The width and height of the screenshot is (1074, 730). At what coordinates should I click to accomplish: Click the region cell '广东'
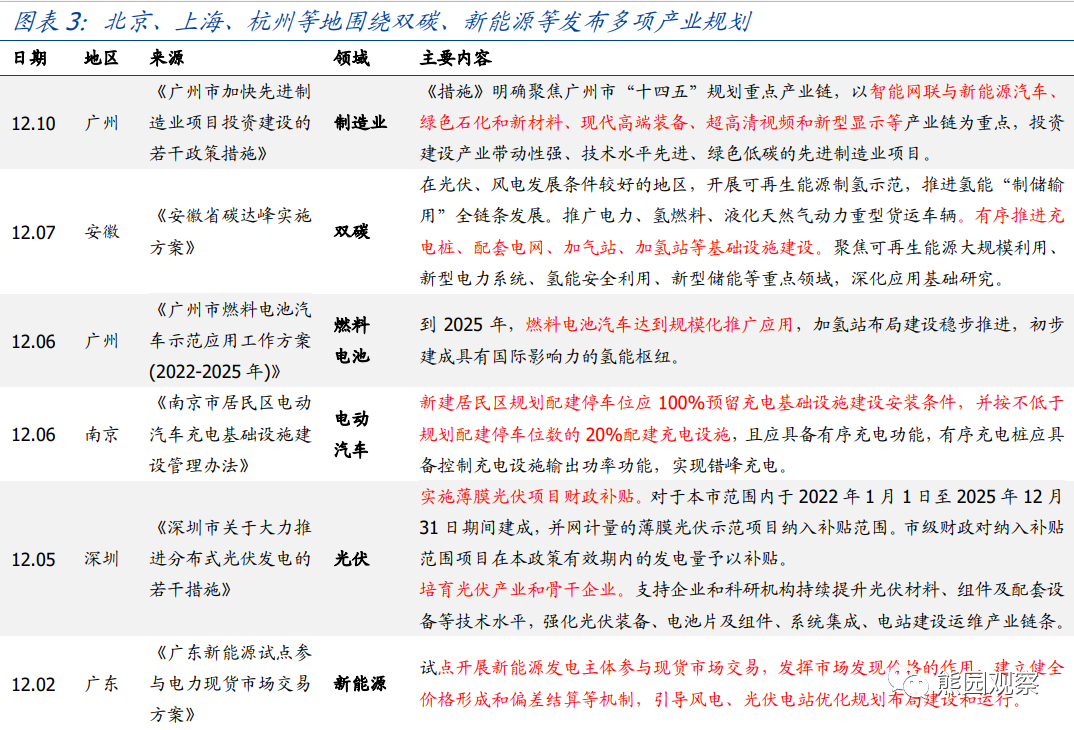pyautogui.click(x=101, y=683)
